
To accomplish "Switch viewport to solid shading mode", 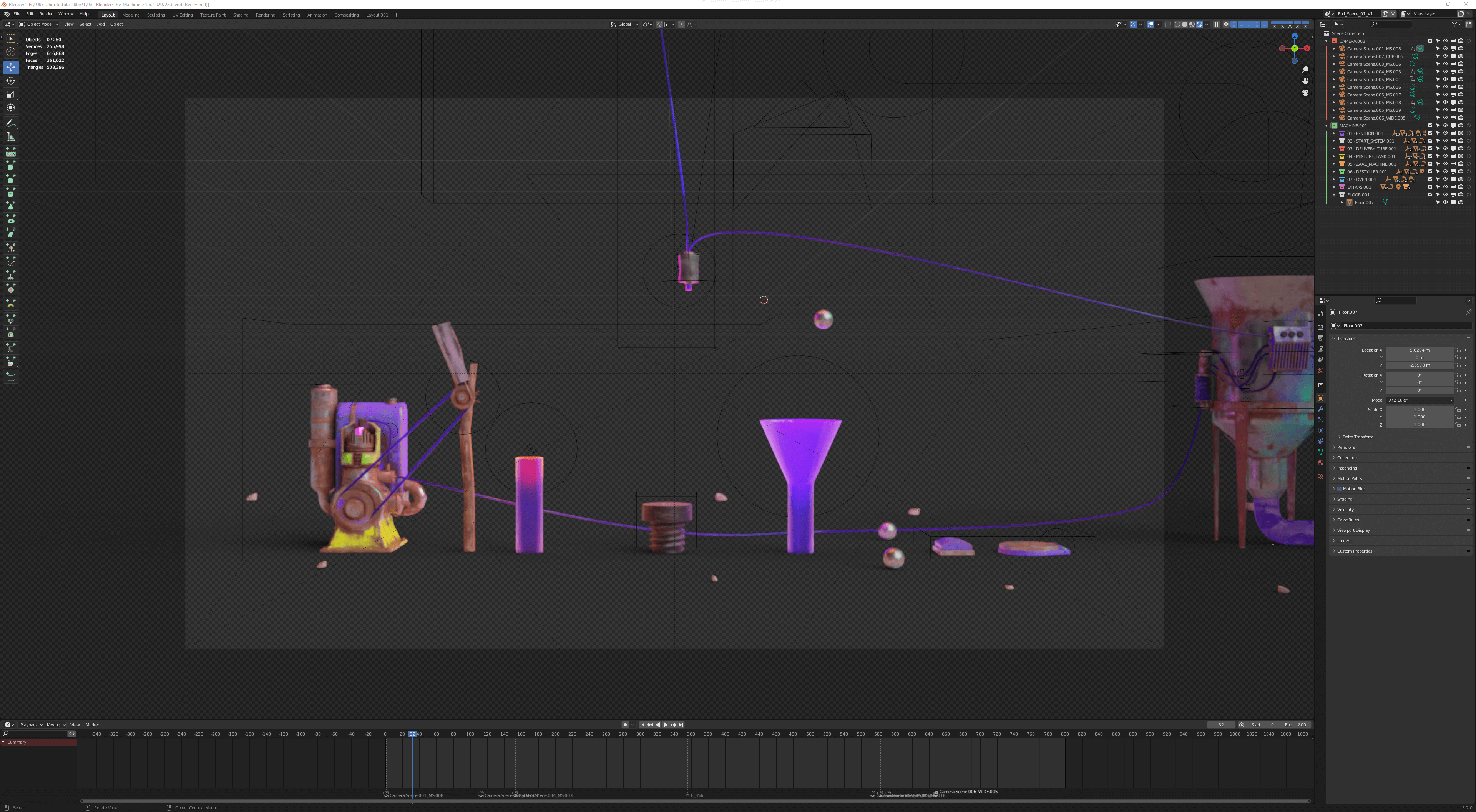I will (x=1184, y=24).
